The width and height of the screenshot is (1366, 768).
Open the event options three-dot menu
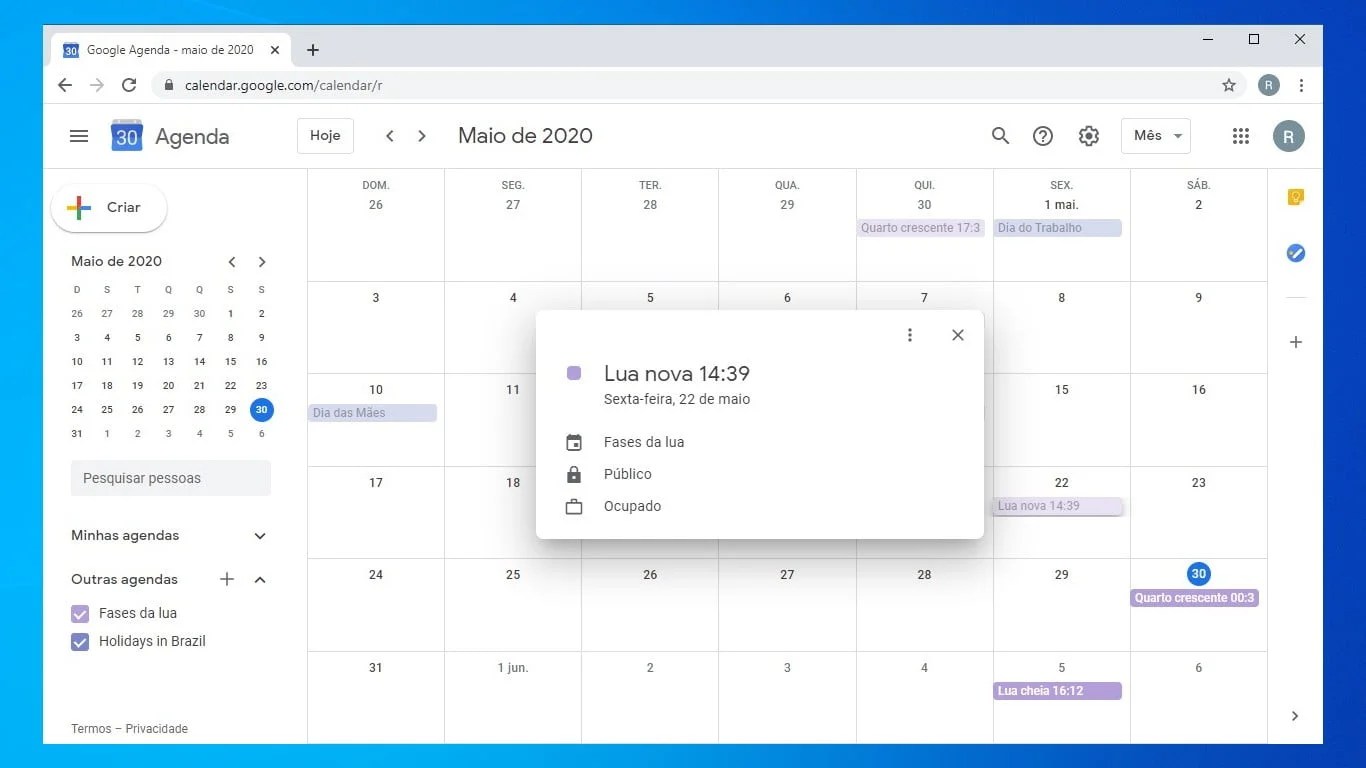[909, 335]
